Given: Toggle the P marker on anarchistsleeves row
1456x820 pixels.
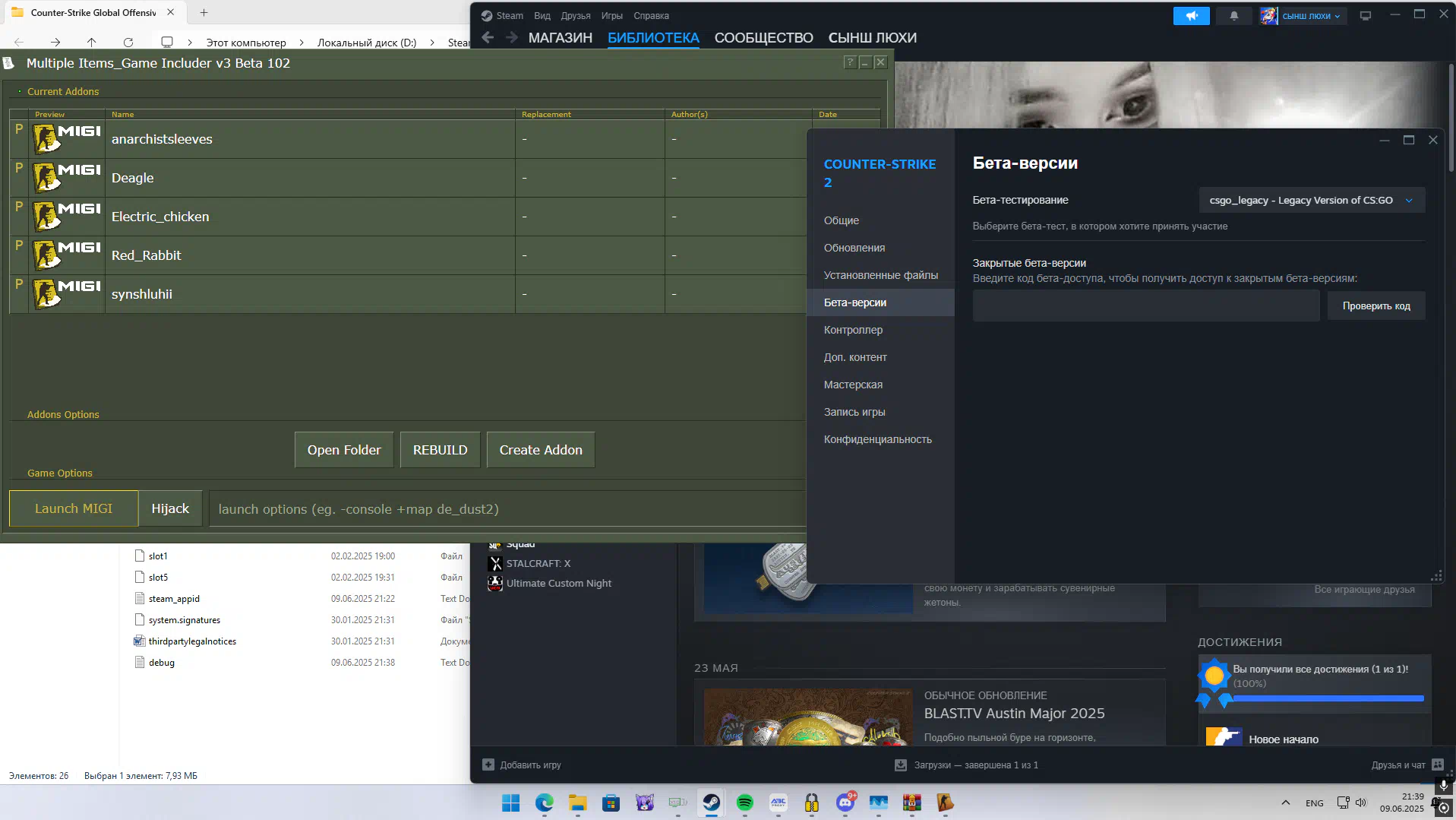Looking at the screenshot, I should (x=19, y=129).
